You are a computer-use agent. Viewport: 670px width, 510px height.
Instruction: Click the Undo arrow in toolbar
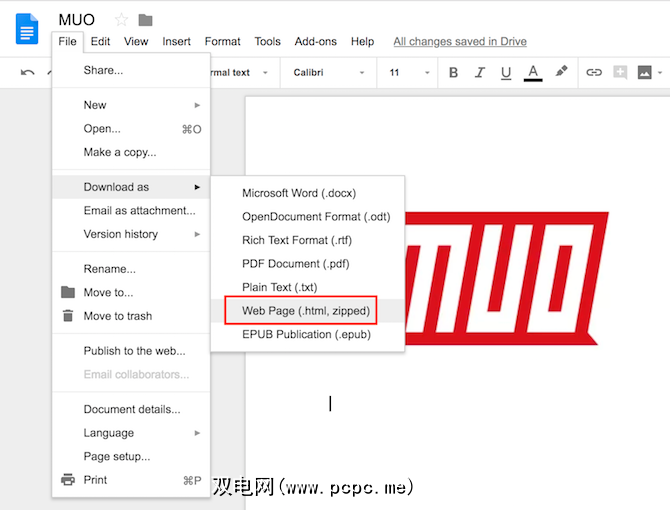[27, 72]
